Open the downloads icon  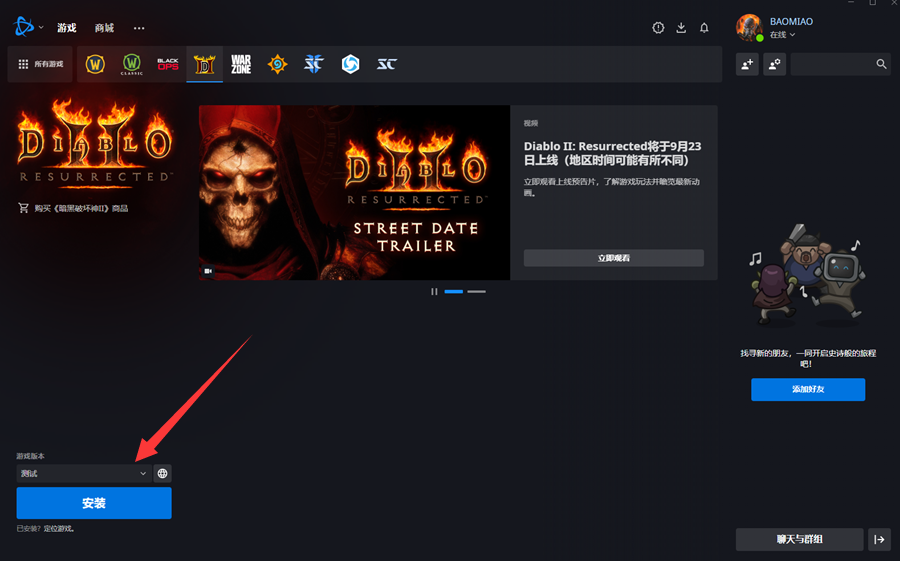click(681, 28)
